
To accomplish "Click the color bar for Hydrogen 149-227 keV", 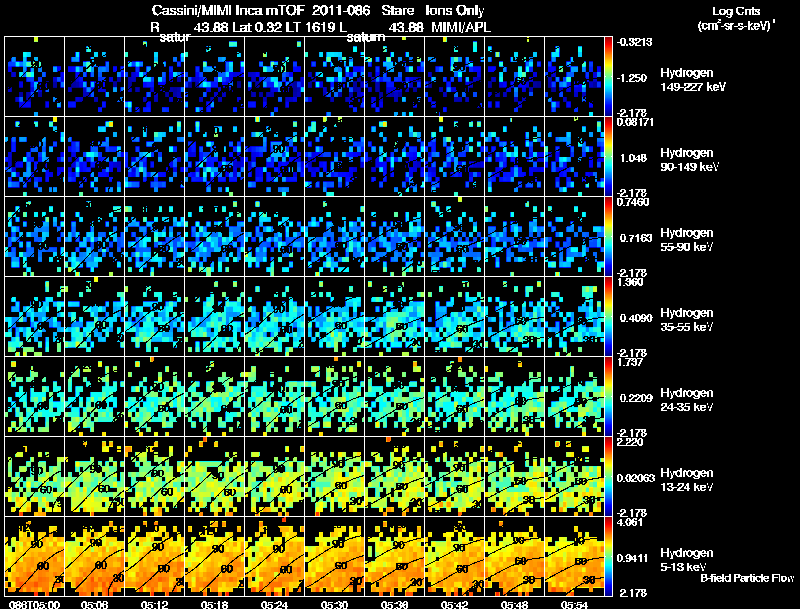I will [608, 77].
